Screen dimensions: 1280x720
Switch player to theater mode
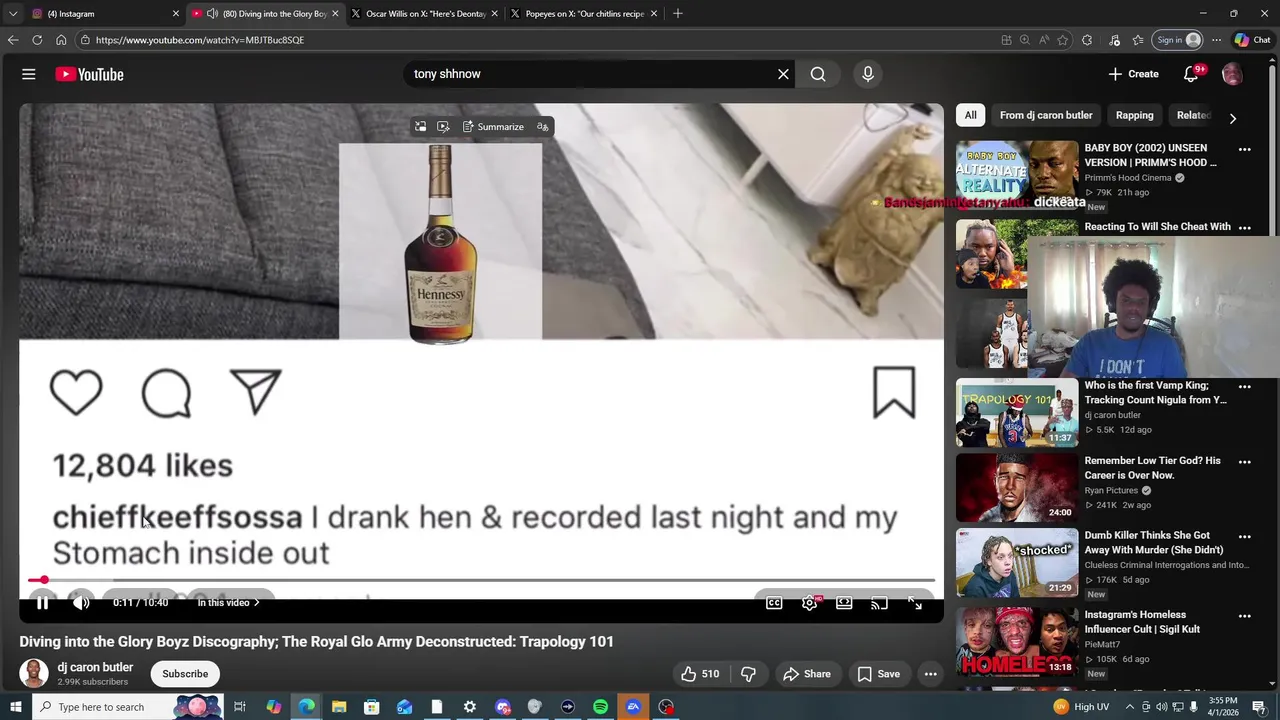coord(844,603)
